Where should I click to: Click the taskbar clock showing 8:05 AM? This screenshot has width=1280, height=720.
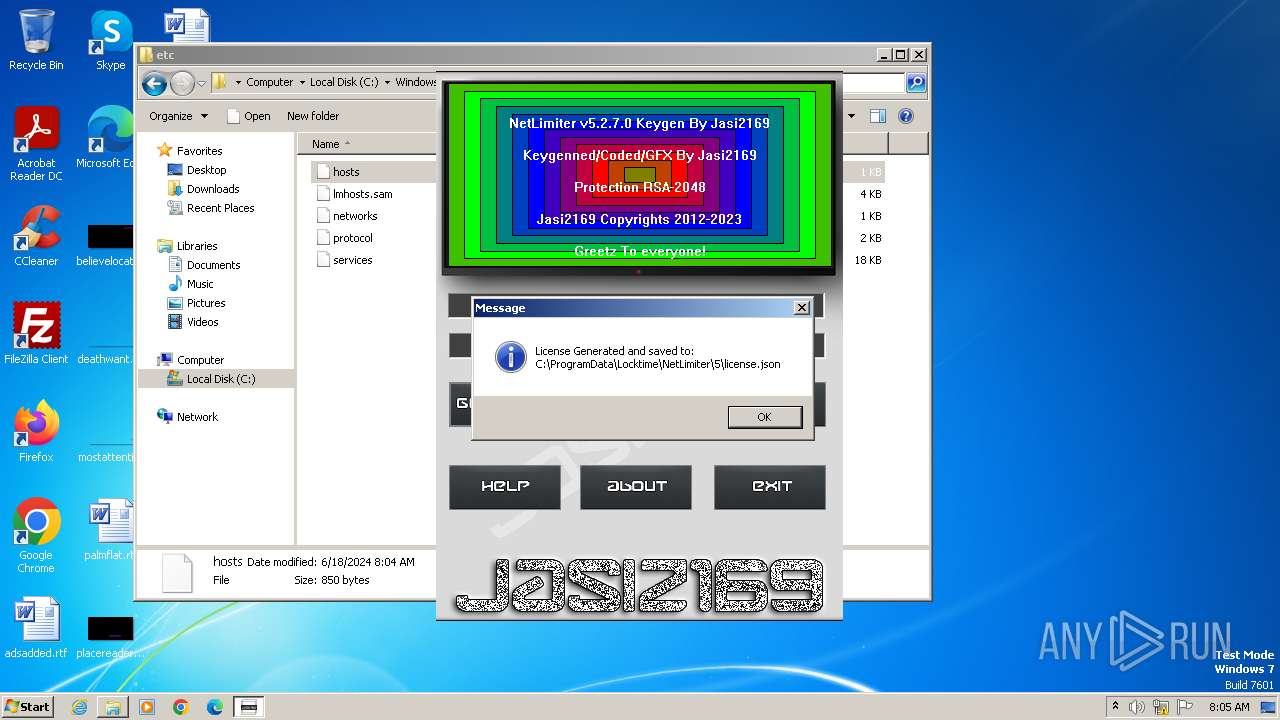click(1229, 707)
